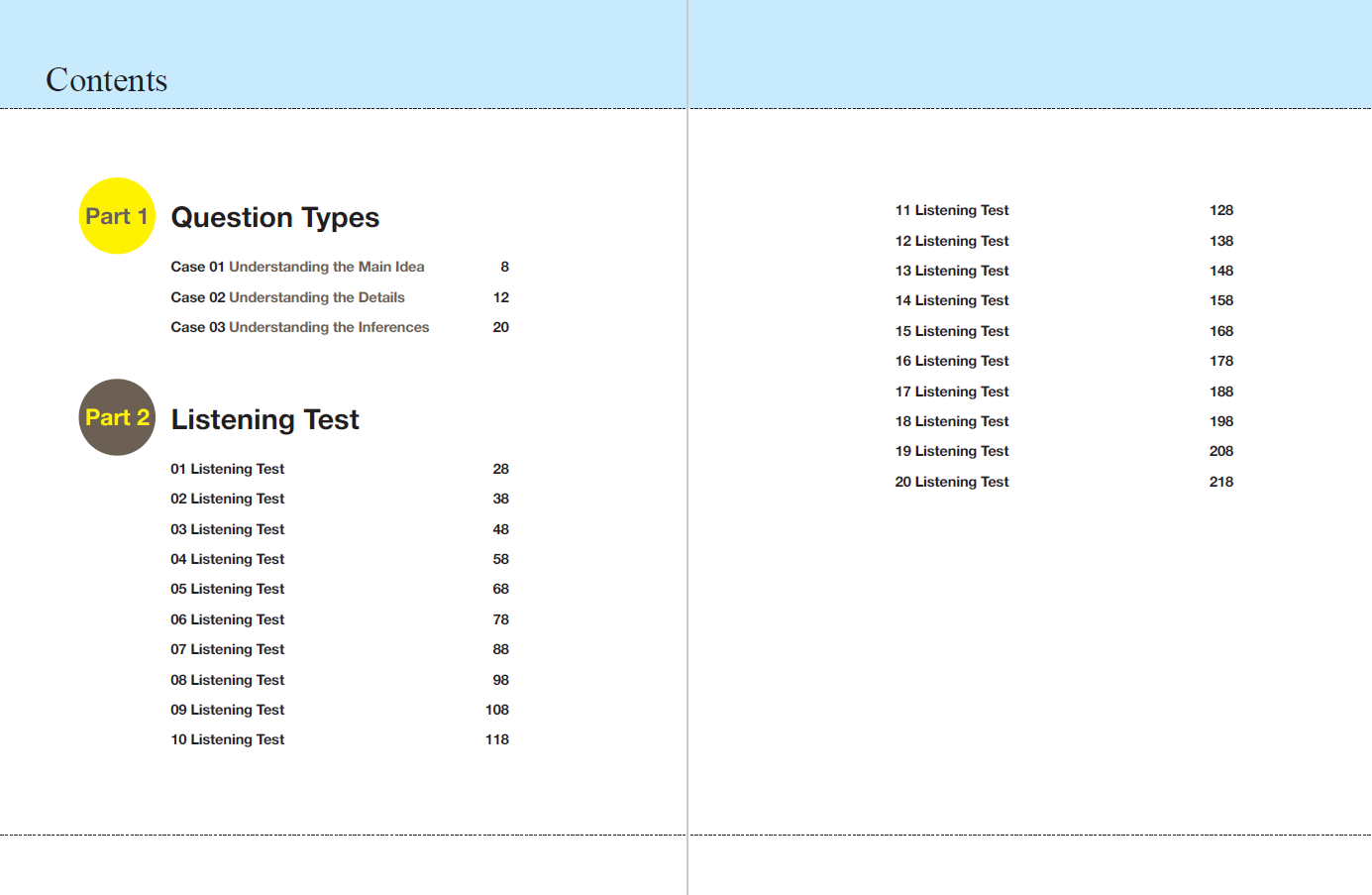1372x895 pixels.
Task: Click the 10 Listening Test entry
Action: click(x=228, y=739)
